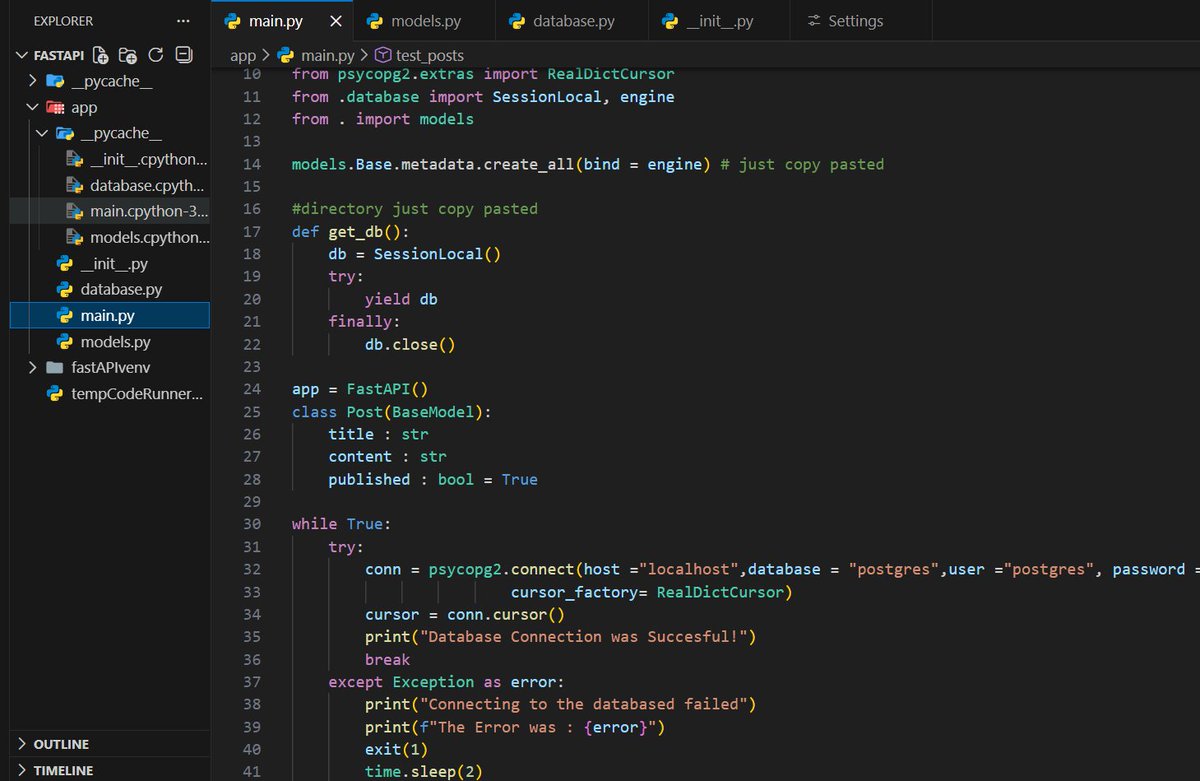The image size is (1200, 781).
Task: Click the settings icon on Settings tab
Action: click(814, 21)
